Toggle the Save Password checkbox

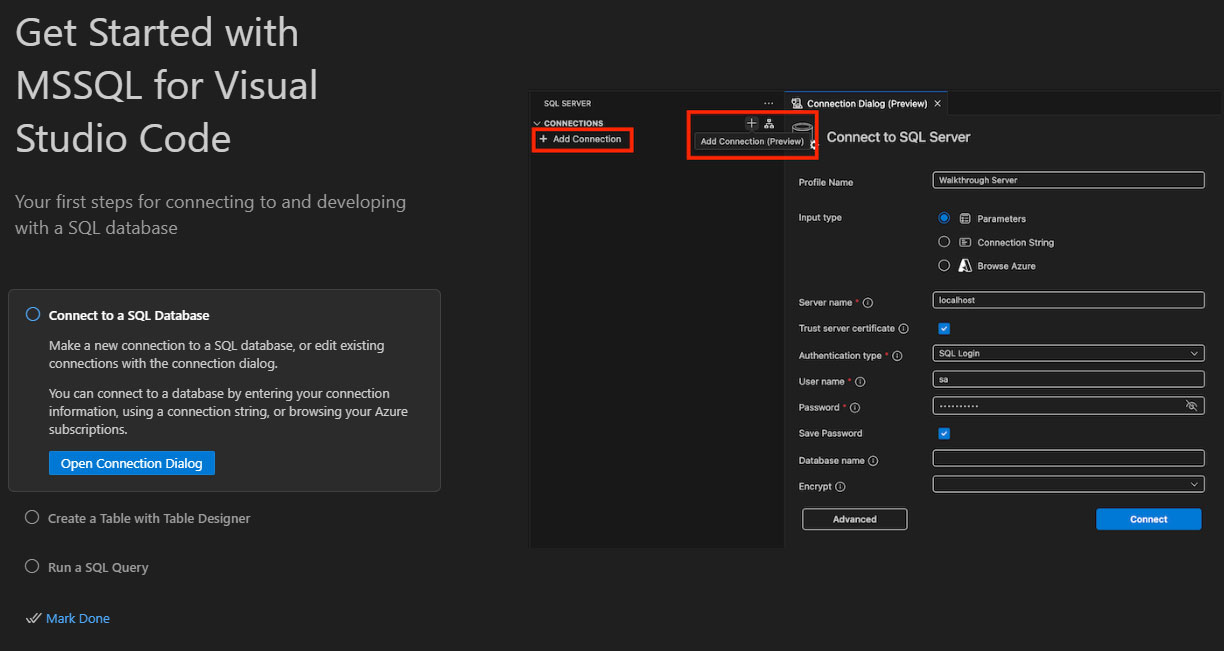pos(944,433)
